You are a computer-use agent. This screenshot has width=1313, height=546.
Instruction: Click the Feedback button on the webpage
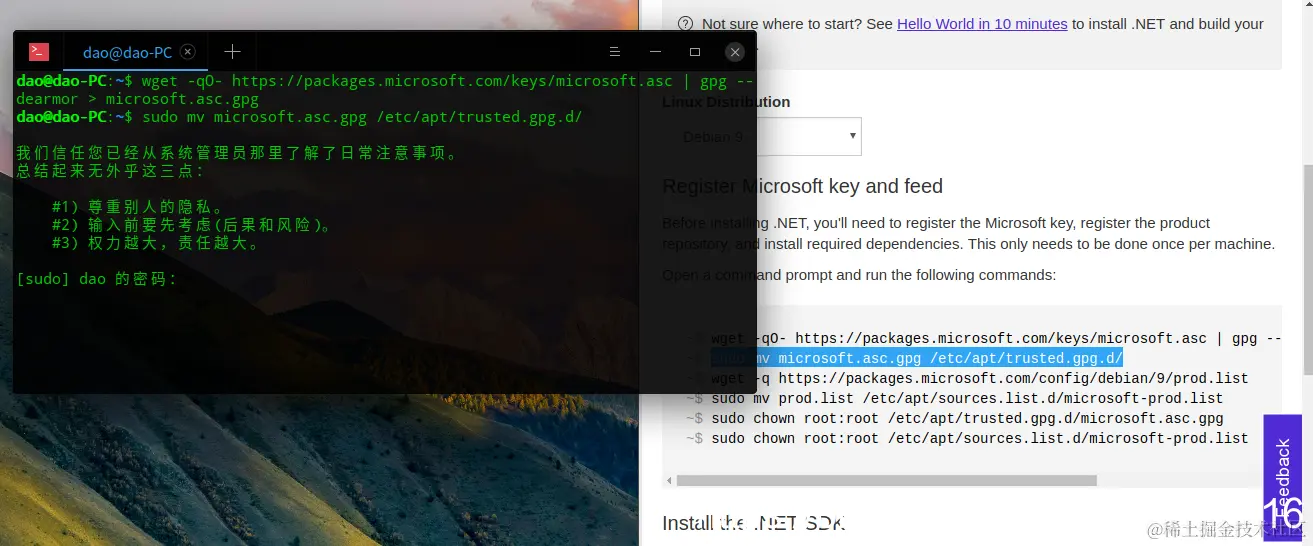tap(1283, 478)
